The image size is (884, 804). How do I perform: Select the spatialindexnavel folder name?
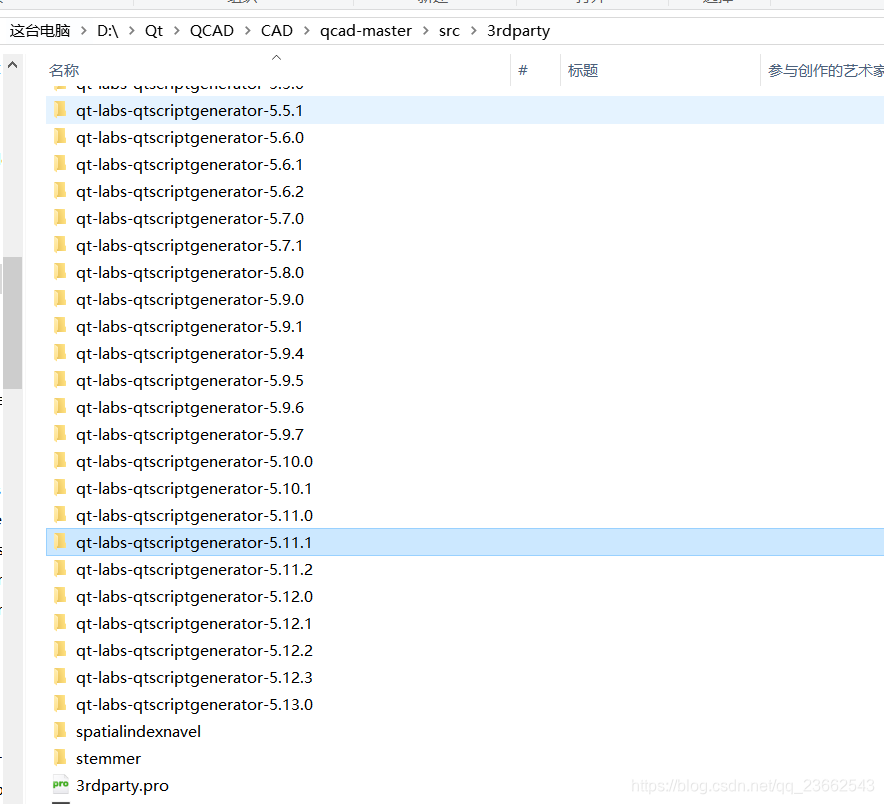tap(139, 731)
